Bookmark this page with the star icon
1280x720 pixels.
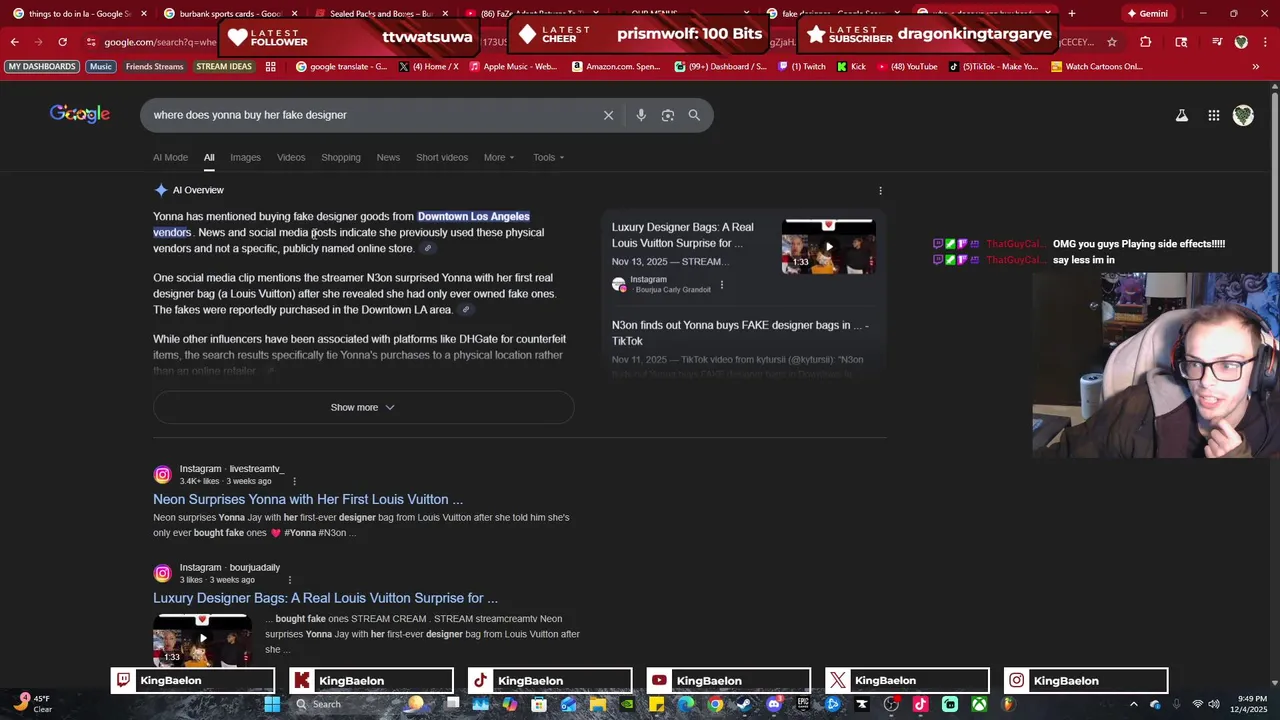(1111, 42)
